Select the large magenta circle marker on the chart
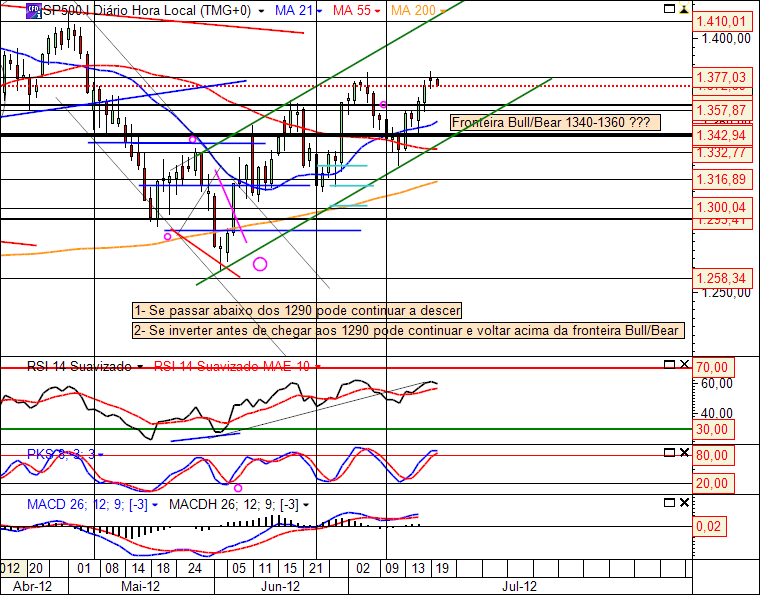Viewport: 760px width, 595px height. point(260,264)
